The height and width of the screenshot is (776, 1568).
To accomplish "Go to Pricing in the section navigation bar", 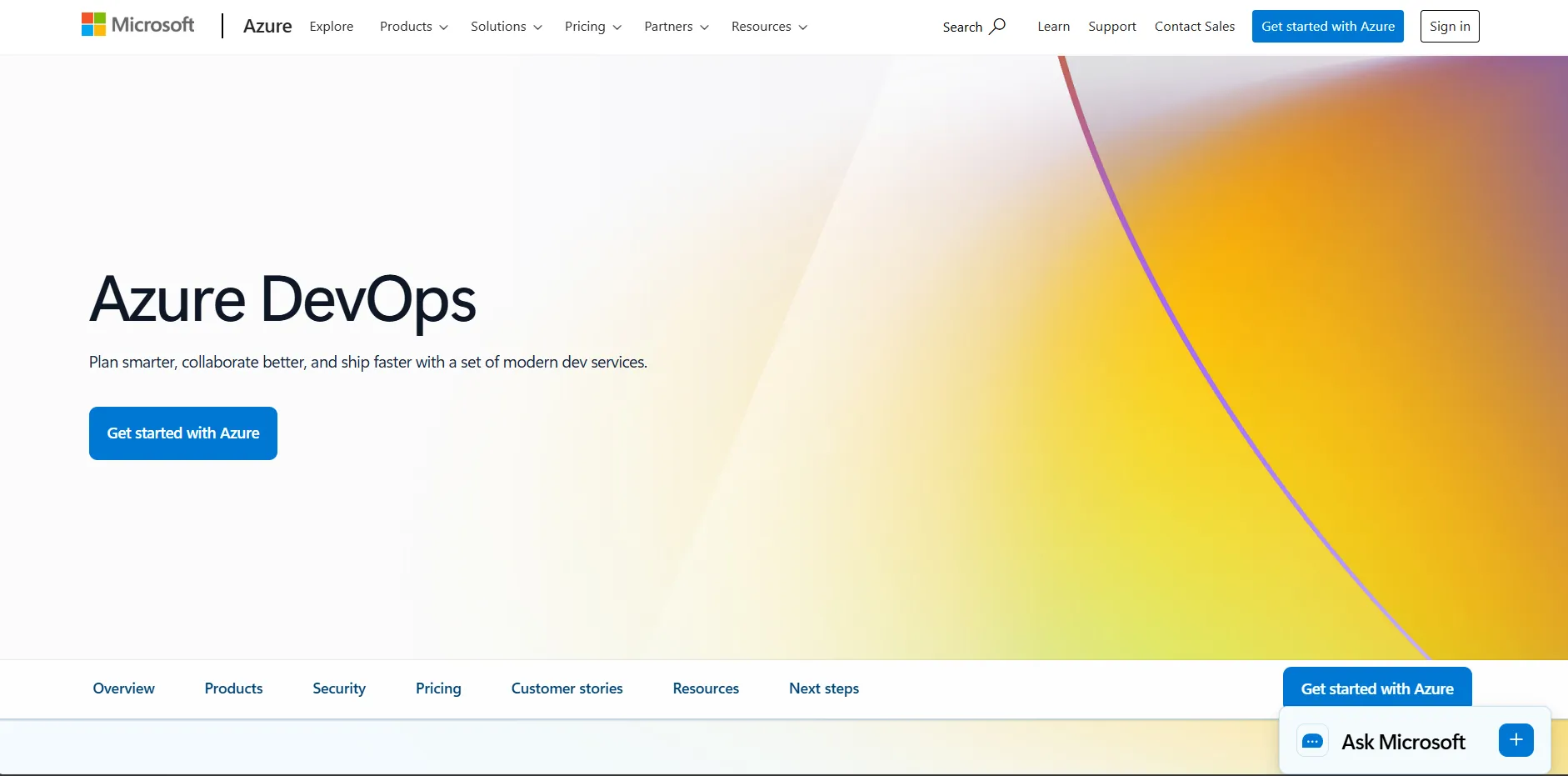I will pos(438,688).
